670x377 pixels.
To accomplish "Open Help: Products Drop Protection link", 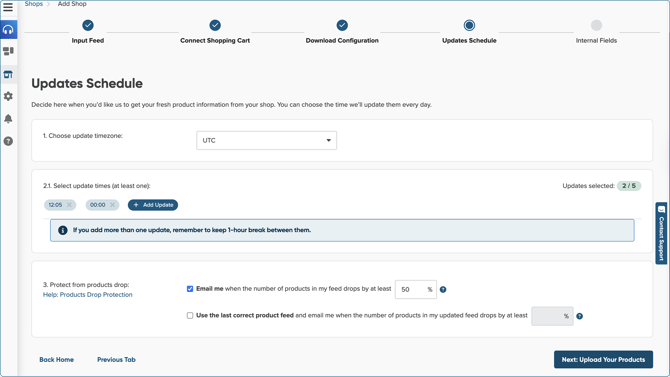I will pyautogui.click(x=88, y=295).
